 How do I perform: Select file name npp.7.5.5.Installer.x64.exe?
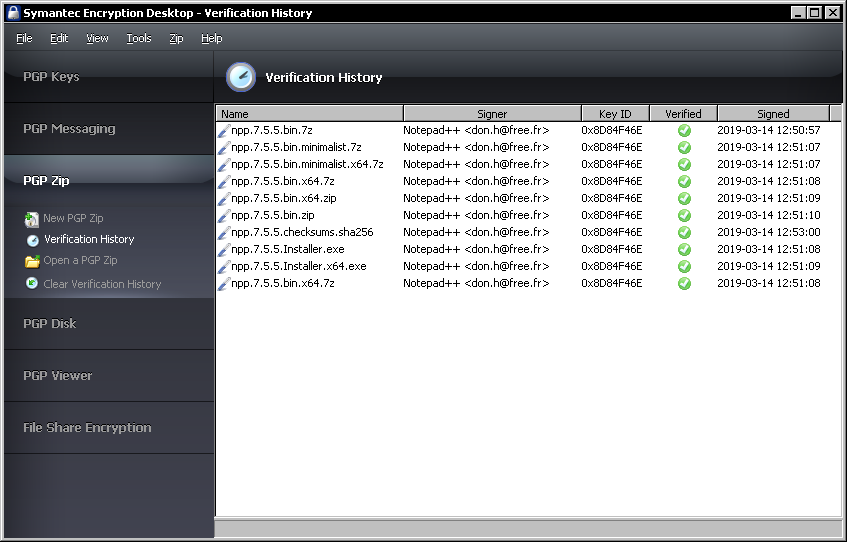point(299,266)
